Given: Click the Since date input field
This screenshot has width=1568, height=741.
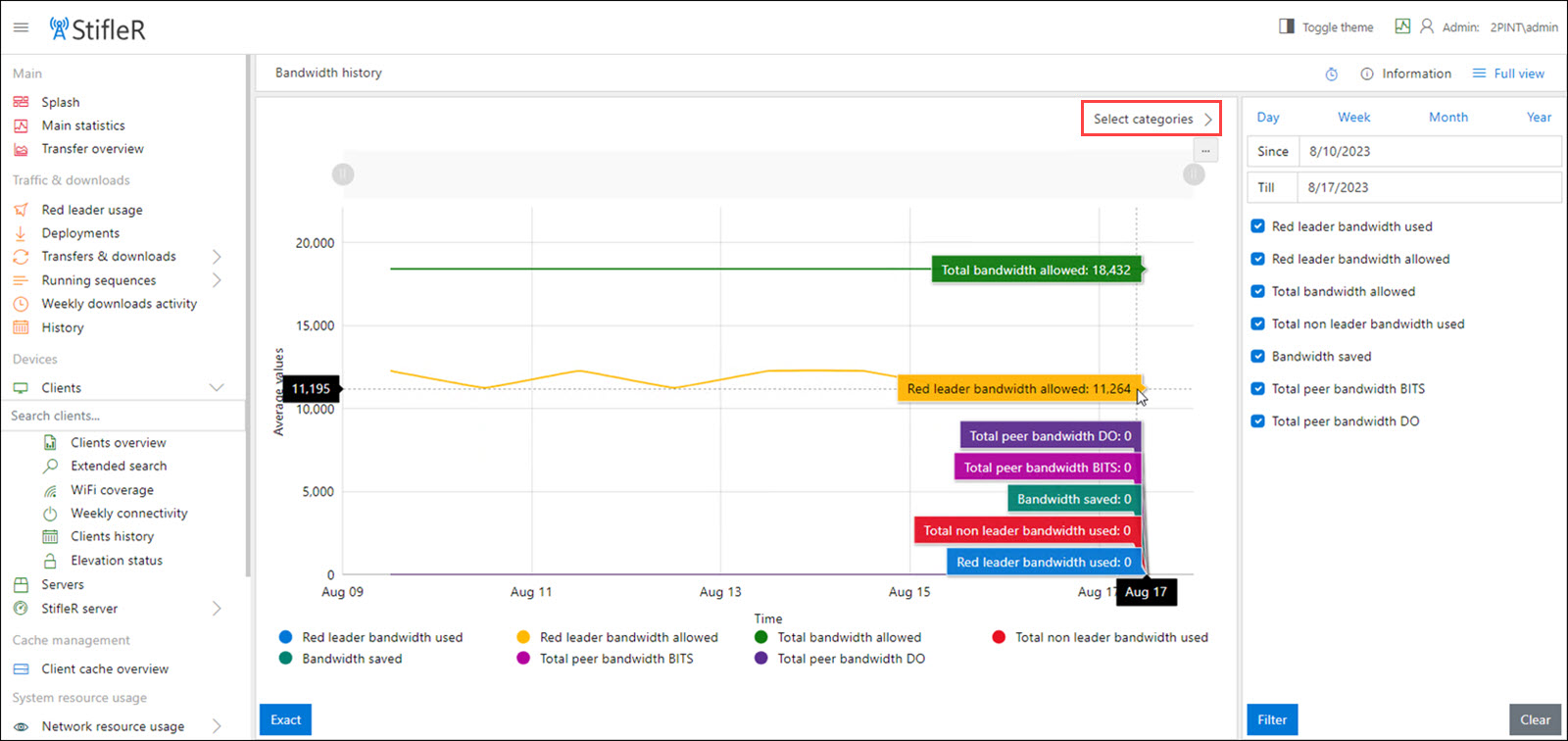Looking at the screenshot, I should (1429, 152).
